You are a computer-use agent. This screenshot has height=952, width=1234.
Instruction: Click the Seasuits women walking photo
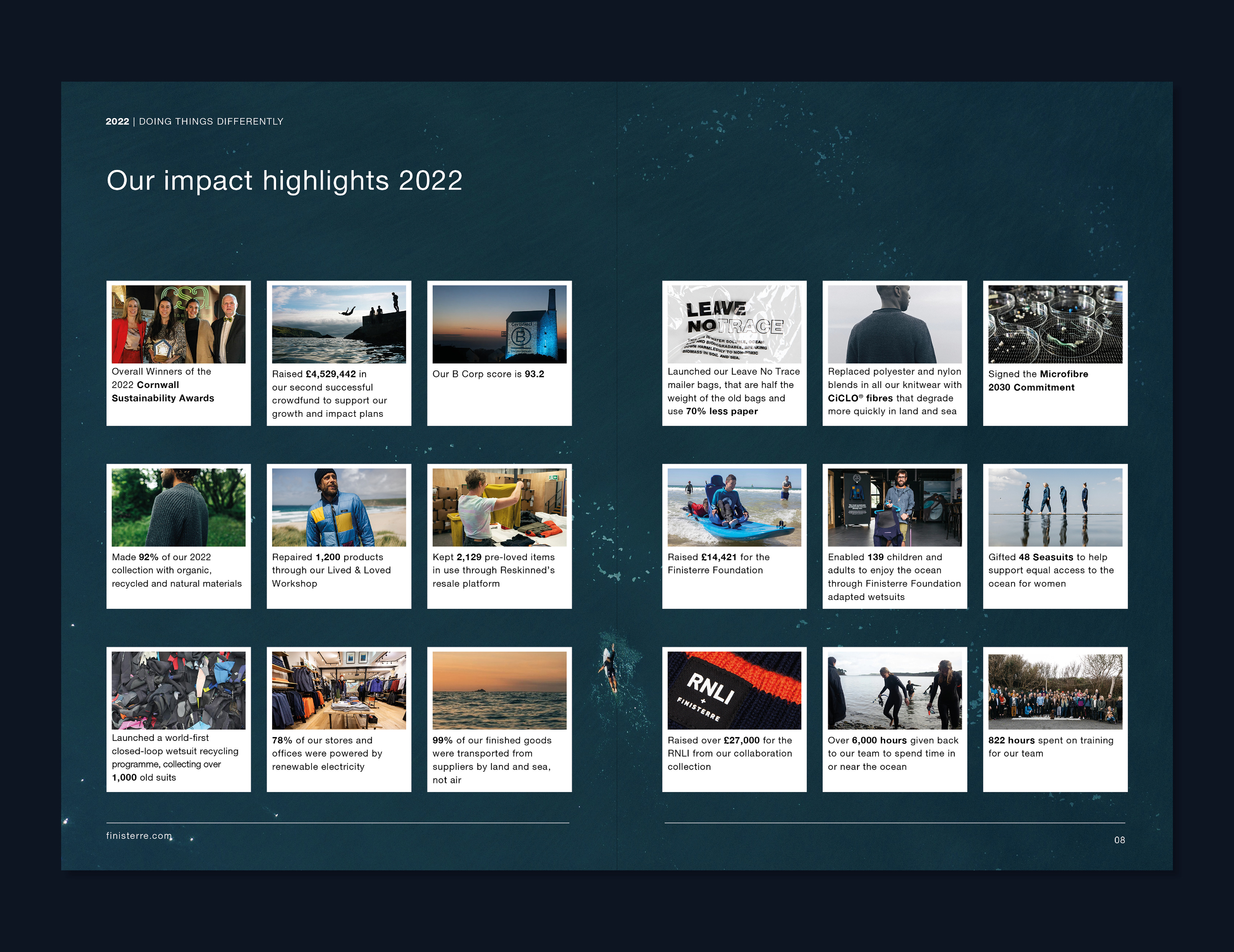coord(1055,507)
